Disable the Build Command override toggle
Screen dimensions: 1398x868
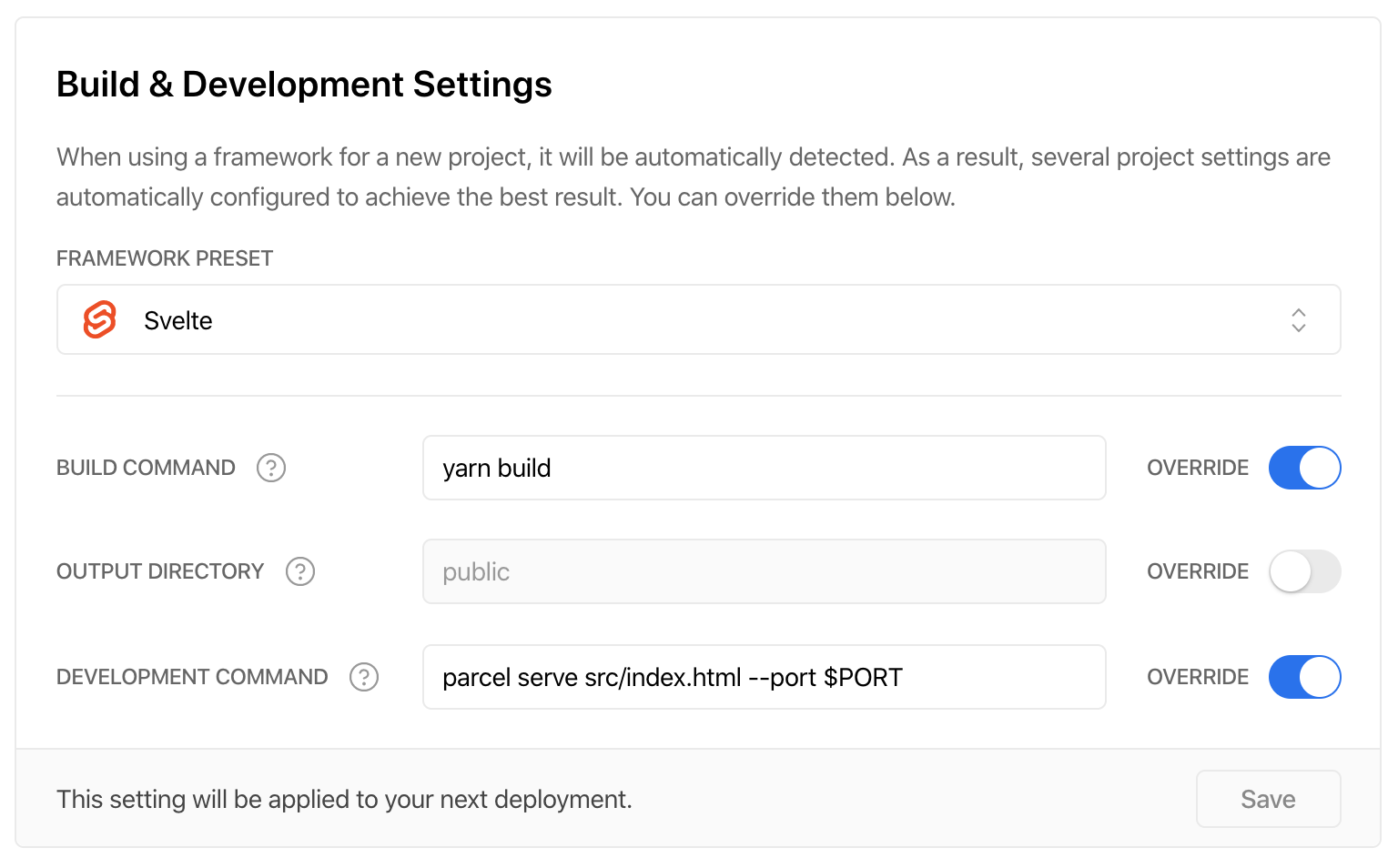[x=1305, y=468]
